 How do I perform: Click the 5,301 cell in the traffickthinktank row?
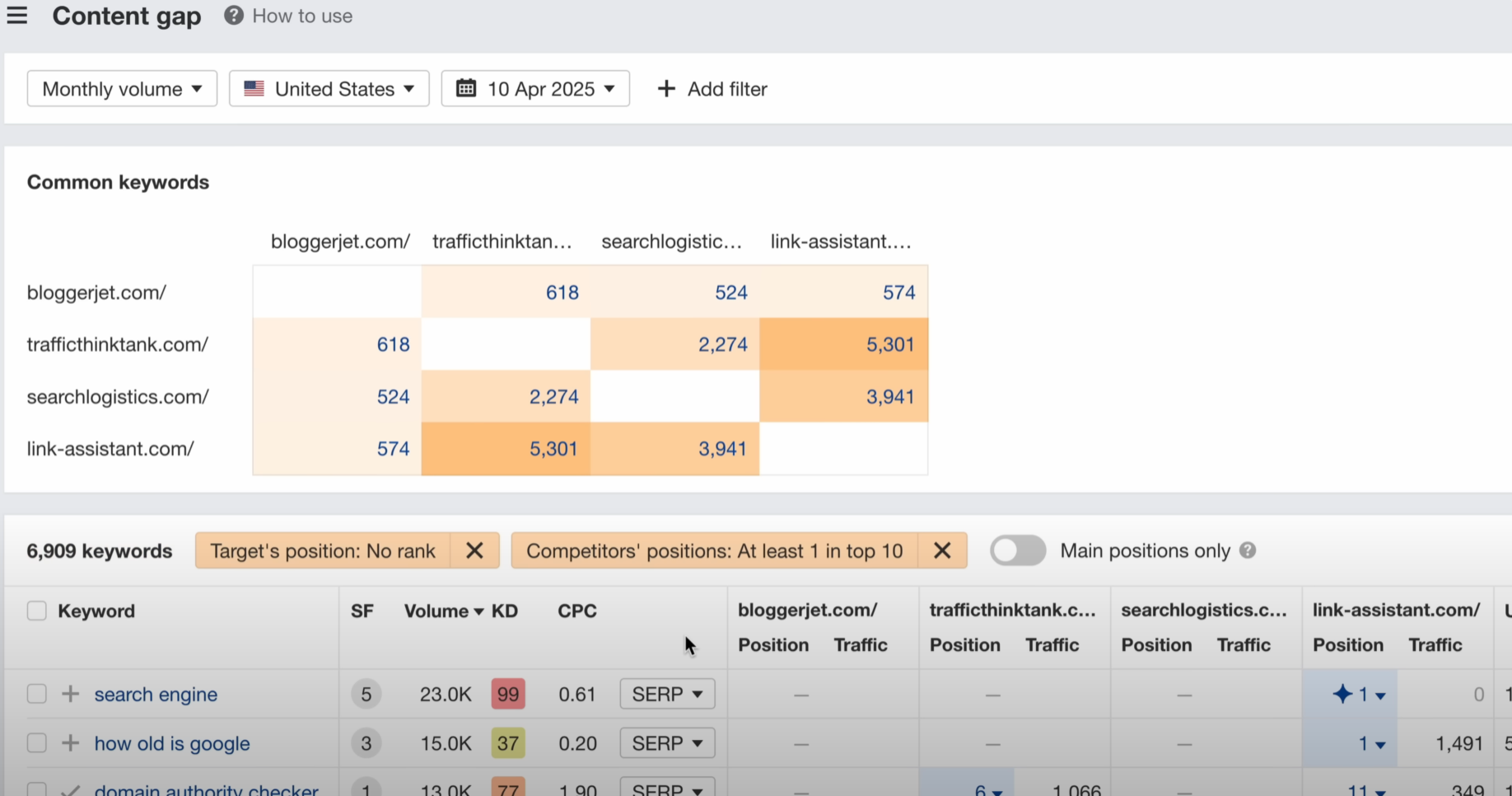tap(889, 344)
